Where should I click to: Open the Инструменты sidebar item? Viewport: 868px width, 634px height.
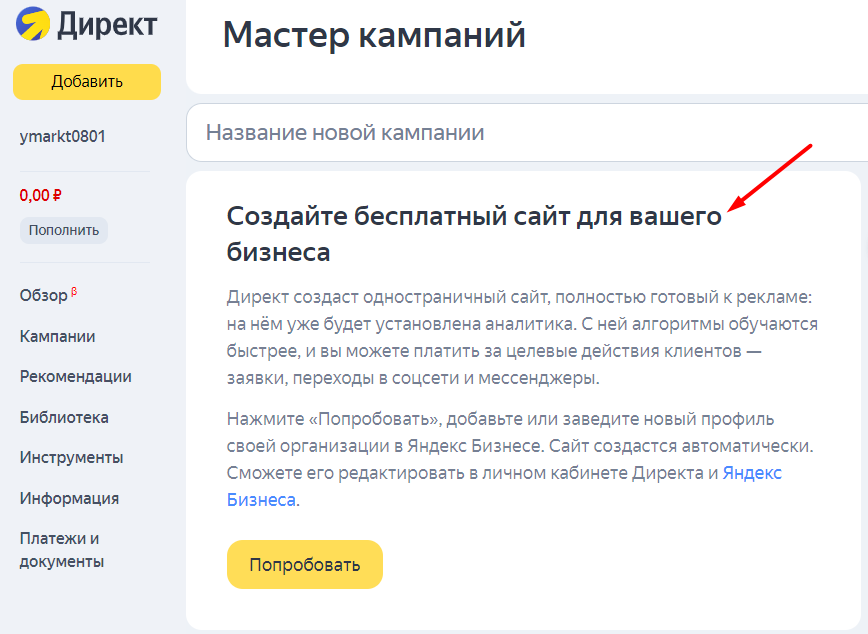coord(71,457)
